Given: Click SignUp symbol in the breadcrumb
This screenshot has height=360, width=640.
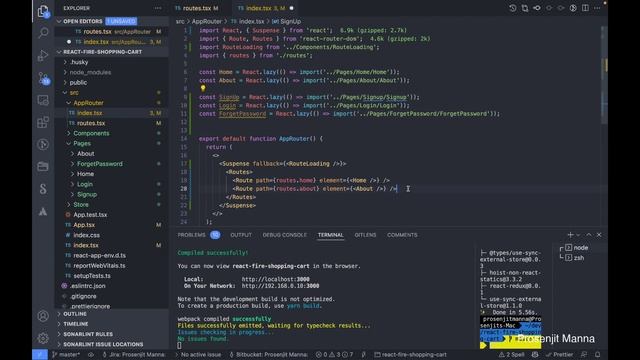Looking at the screenshot, I should (287, 22).
